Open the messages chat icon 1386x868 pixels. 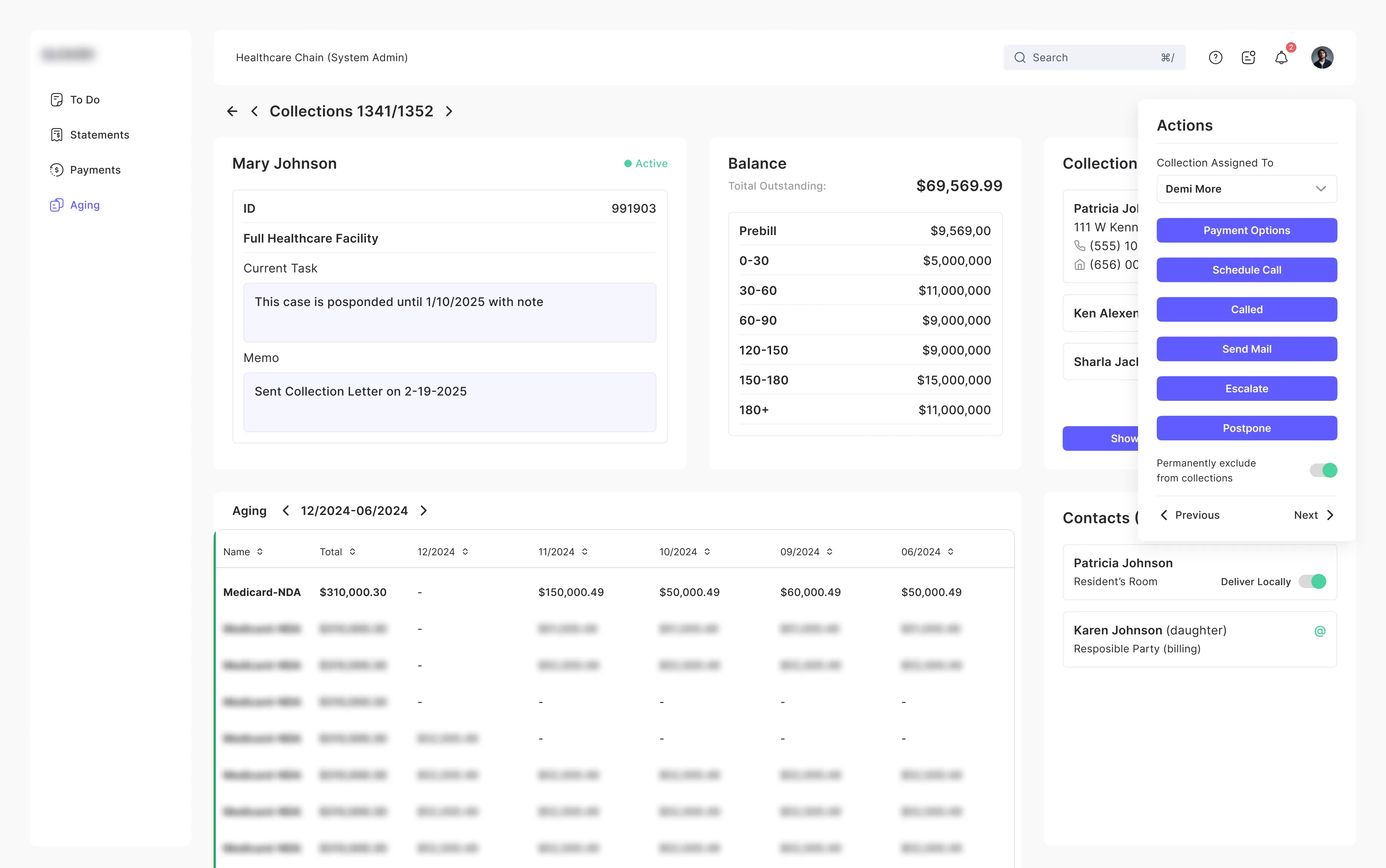(1248, 57)
